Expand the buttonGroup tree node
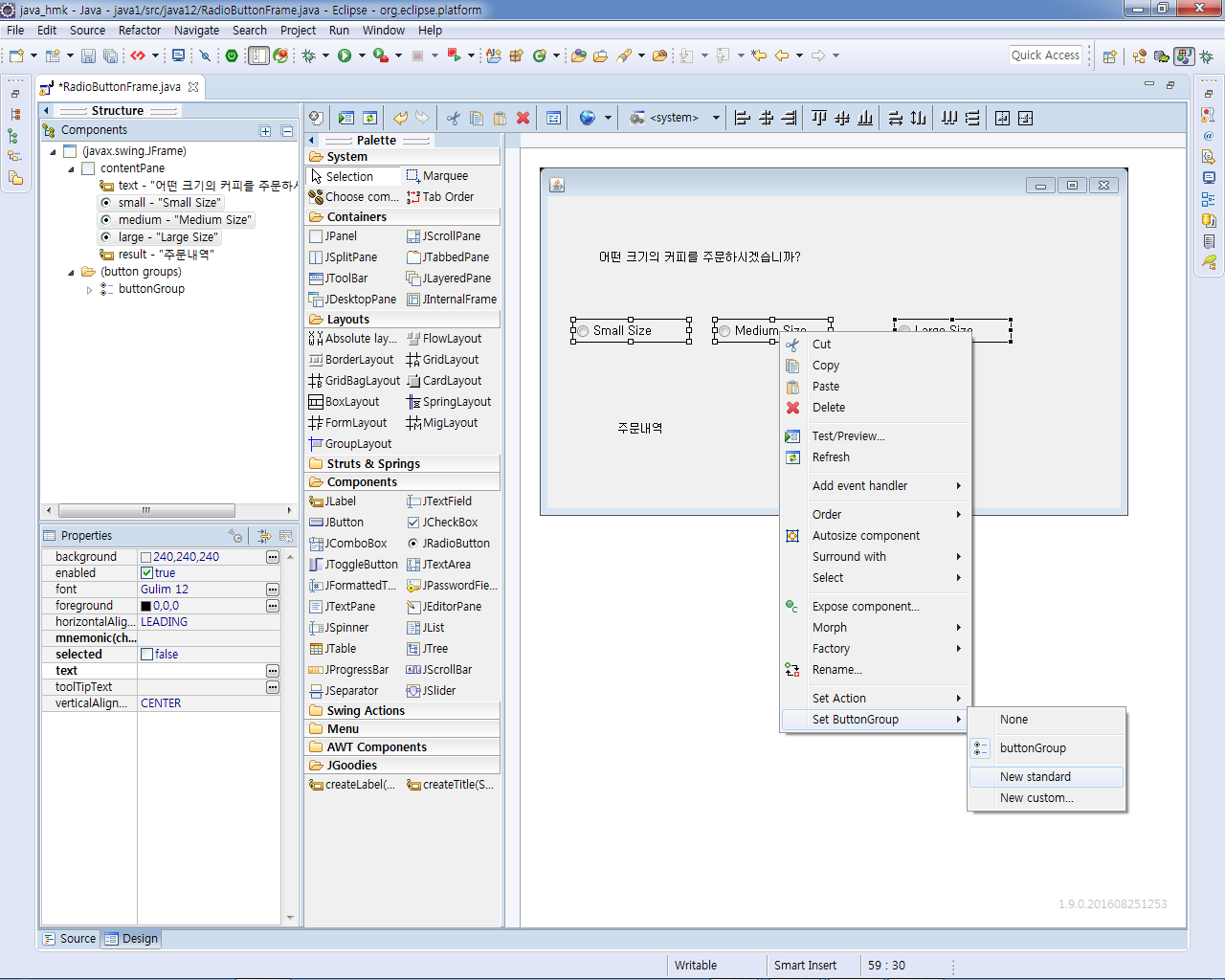 [x=89, y=289]
